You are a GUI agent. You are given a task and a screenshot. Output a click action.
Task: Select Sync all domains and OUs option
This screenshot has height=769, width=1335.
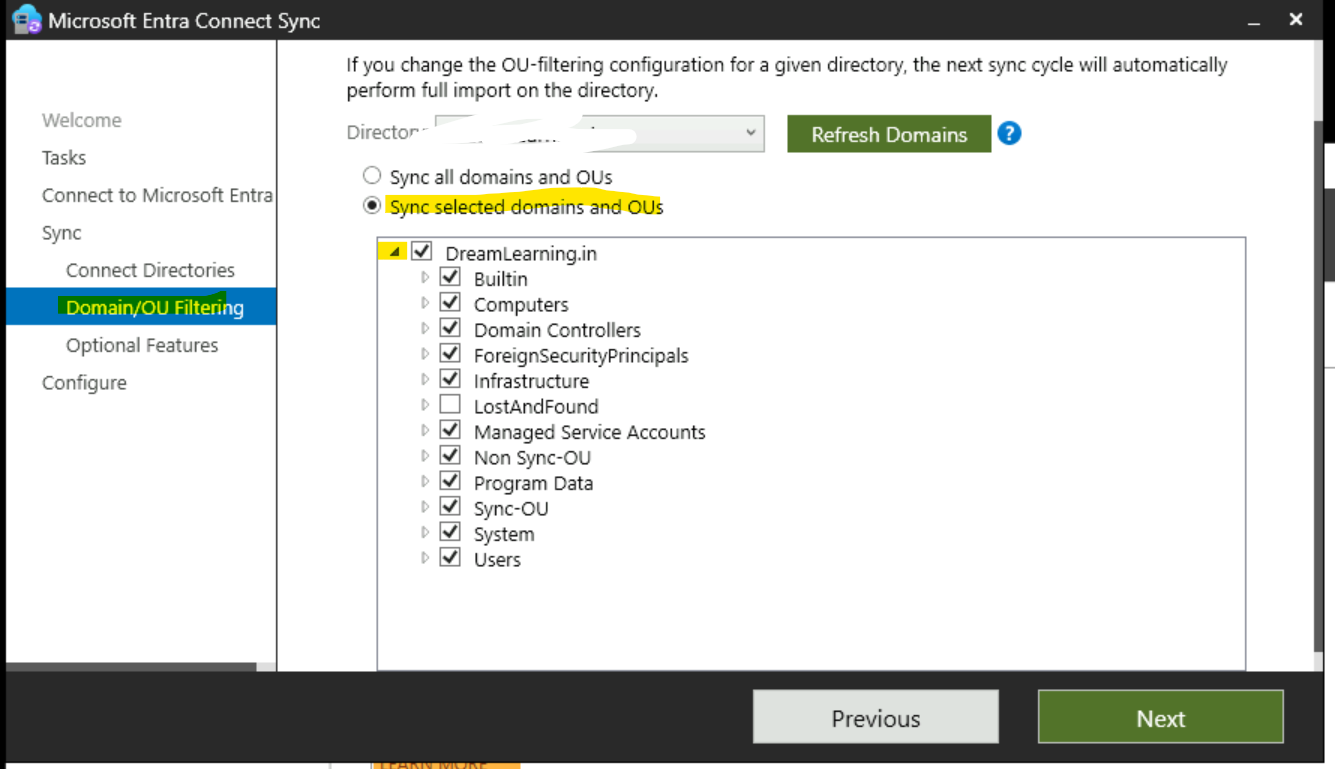[372, 176]
